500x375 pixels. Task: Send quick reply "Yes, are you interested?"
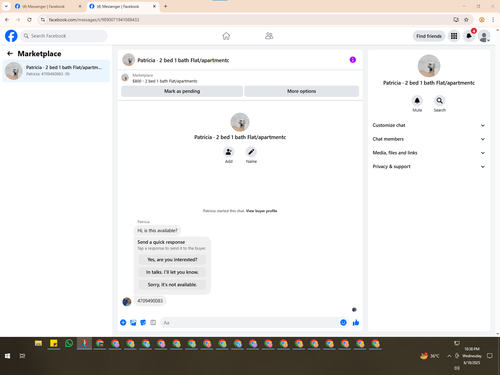pyautogui.click(x=172, y=259)
